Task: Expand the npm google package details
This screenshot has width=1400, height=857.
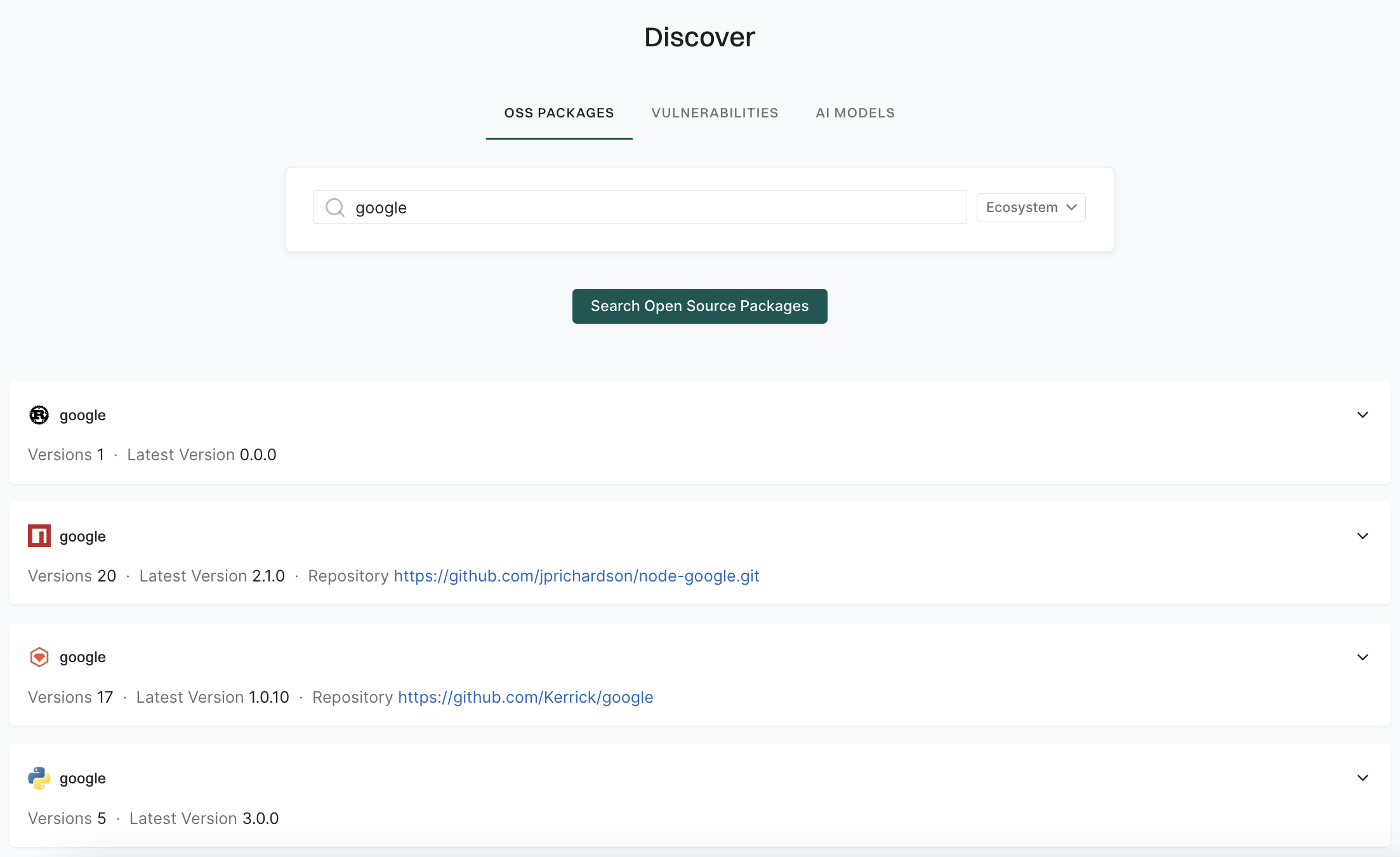Action: coord(1362,536)
